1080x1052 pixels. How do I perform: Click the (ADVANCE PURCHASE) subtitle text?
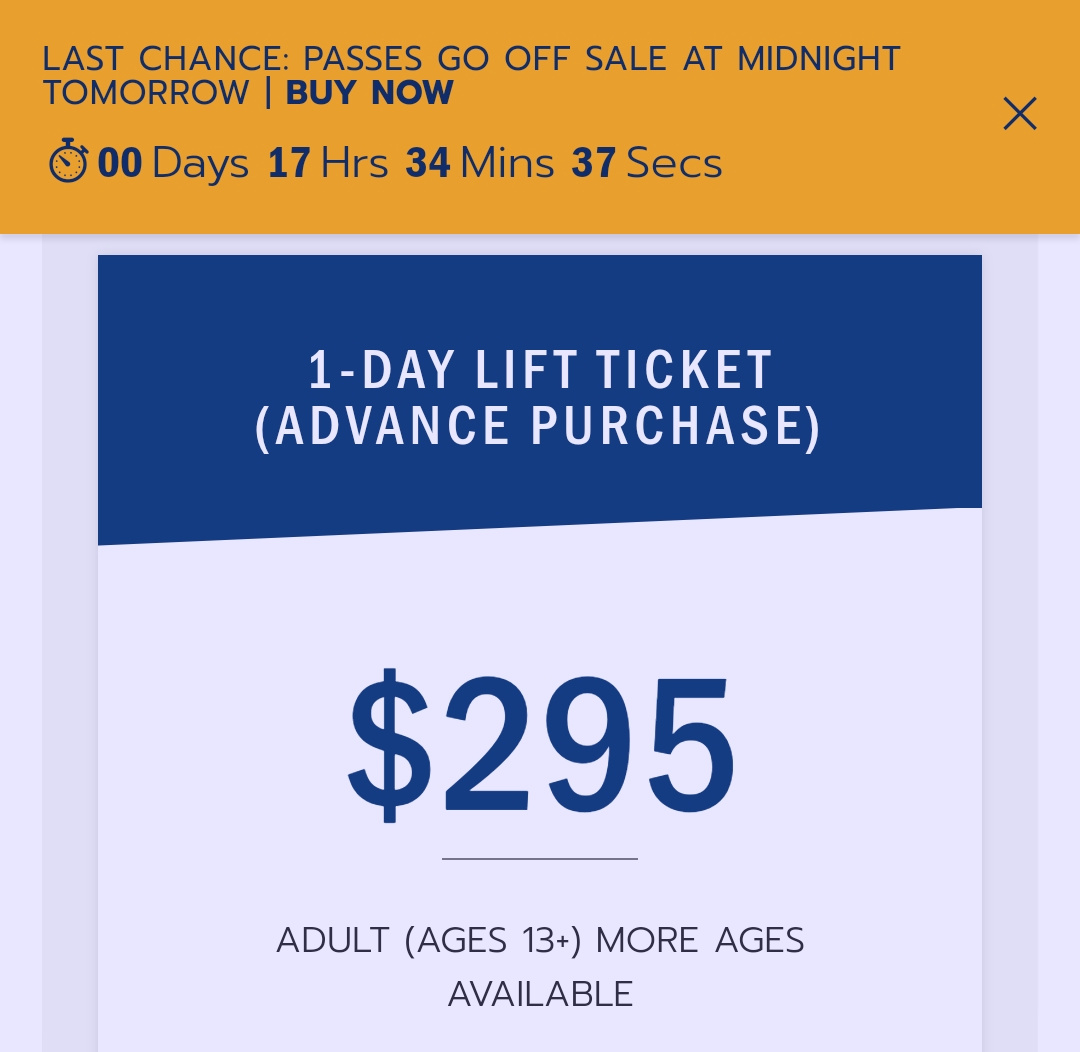[x=539, y=426]
